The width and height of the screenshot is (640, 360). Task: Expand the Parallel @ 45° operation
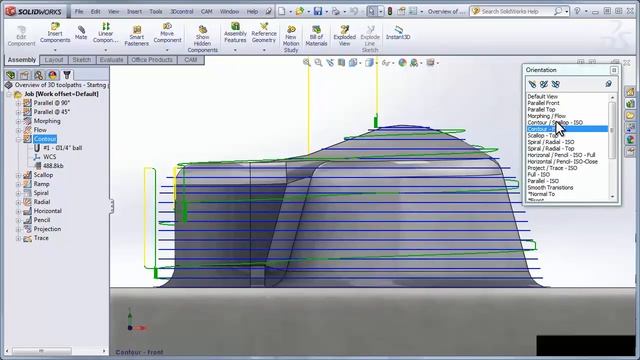tap(18, 112)
